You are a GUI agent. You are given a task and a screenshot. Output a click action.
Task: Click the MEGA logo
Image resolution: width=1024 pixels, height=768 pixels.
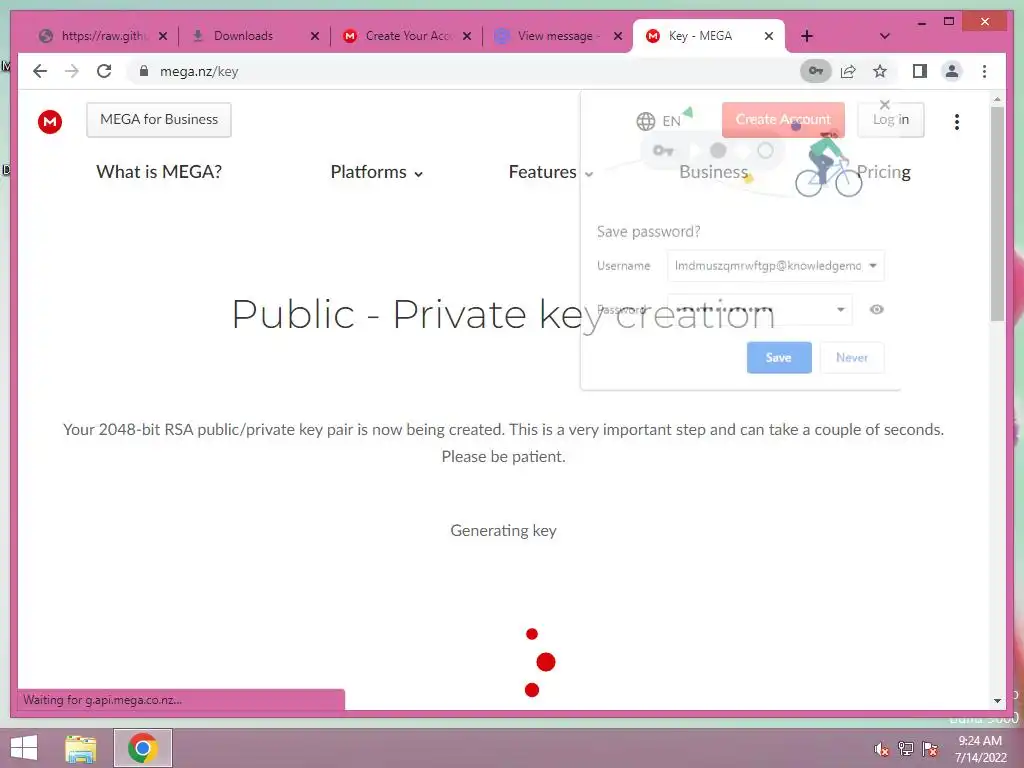pyautogui.click(x=50, y=121)
